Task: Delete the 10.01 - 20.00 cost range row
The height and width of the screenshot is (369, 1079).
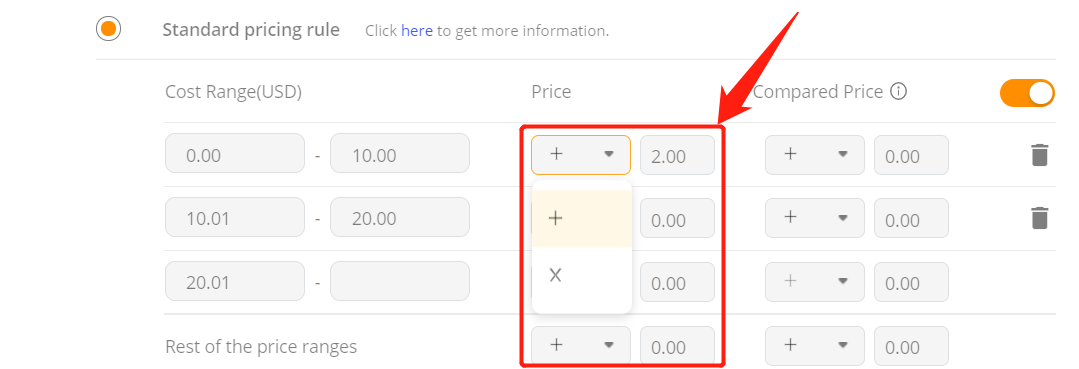Action: pyautogui.click(x=1039, y=218)
